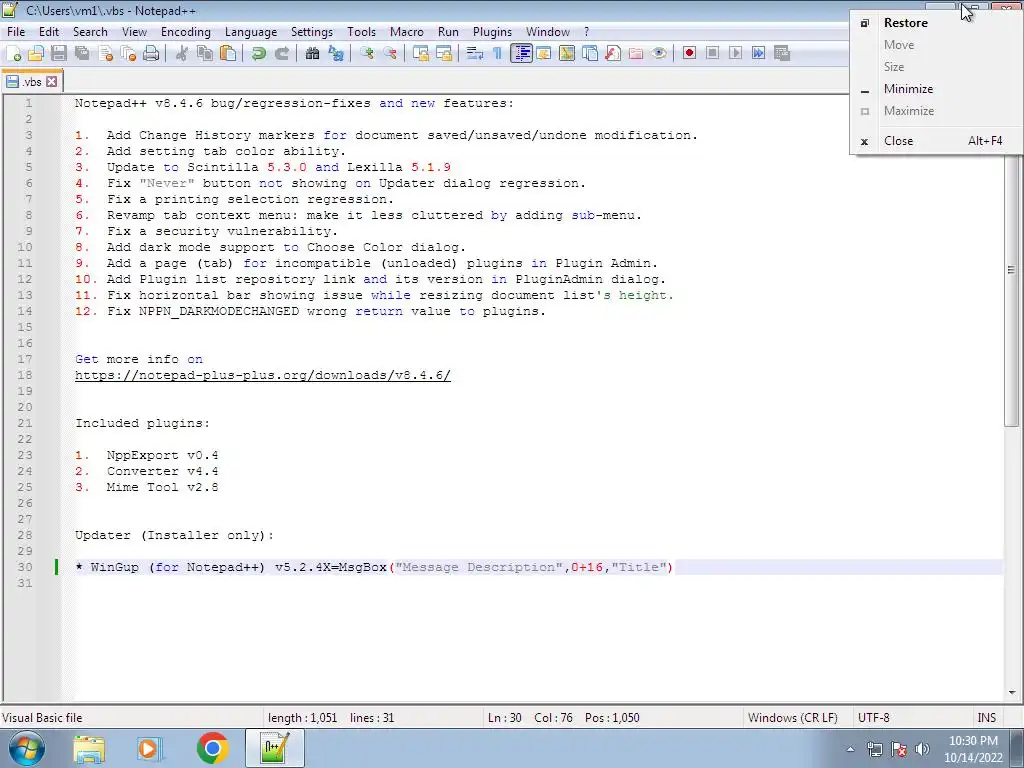1024x768 pixels.
Task: Open the Window menu
Action: pyautogui.click(x=547, y=32)
